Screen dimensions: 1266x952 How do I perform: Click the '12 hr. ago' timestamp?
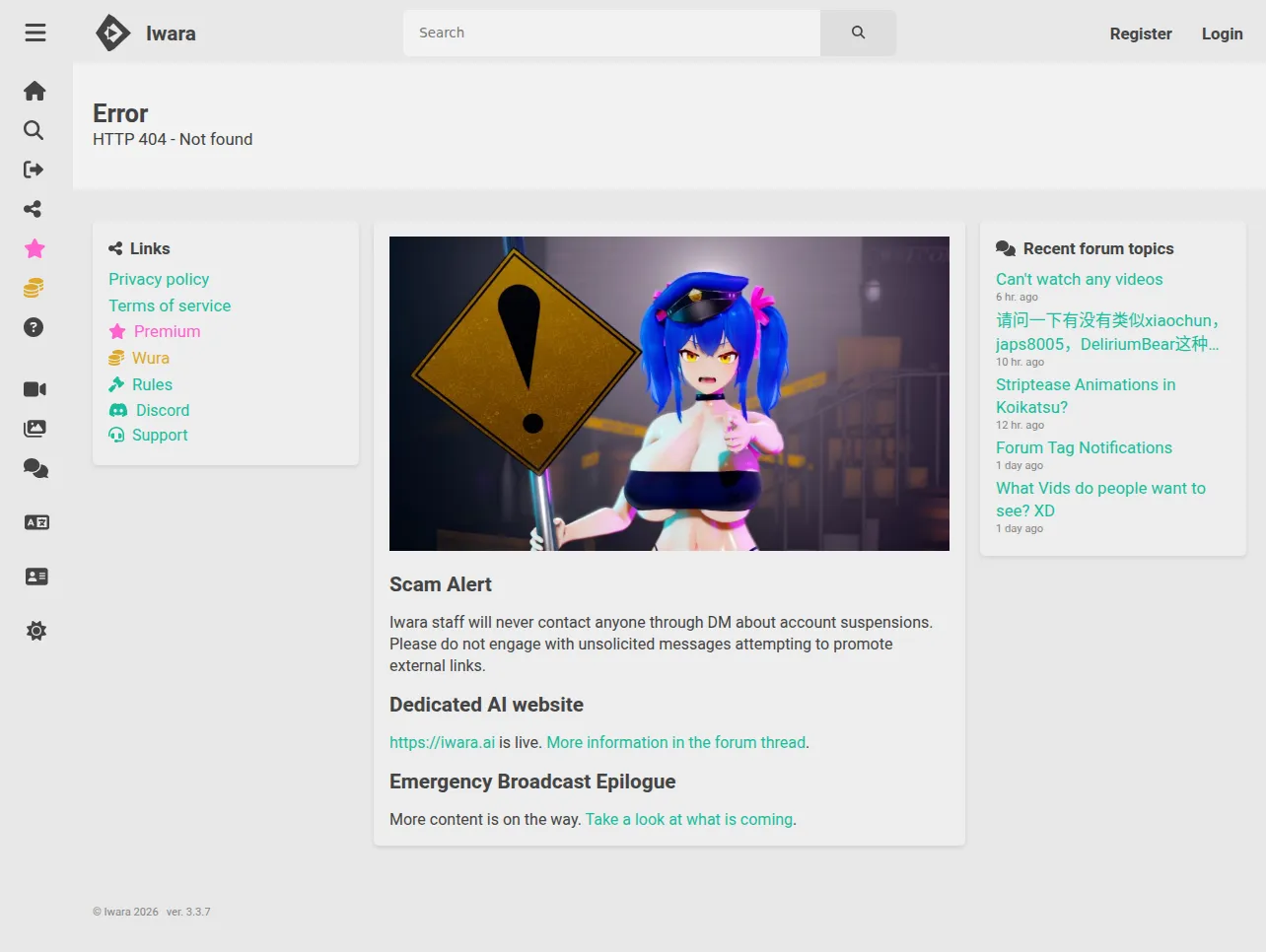click(1020, 425)
